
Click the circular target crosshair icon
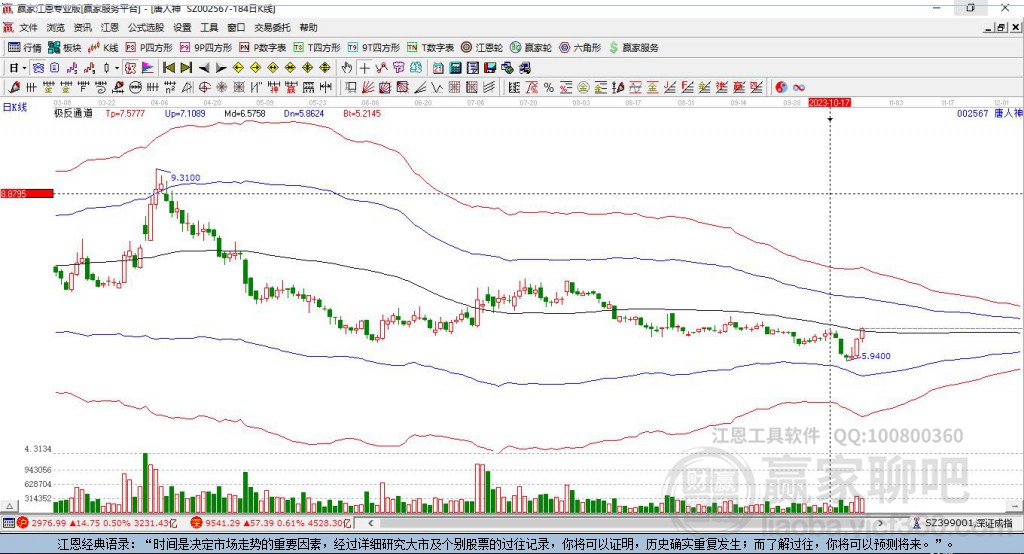point(204,88)
